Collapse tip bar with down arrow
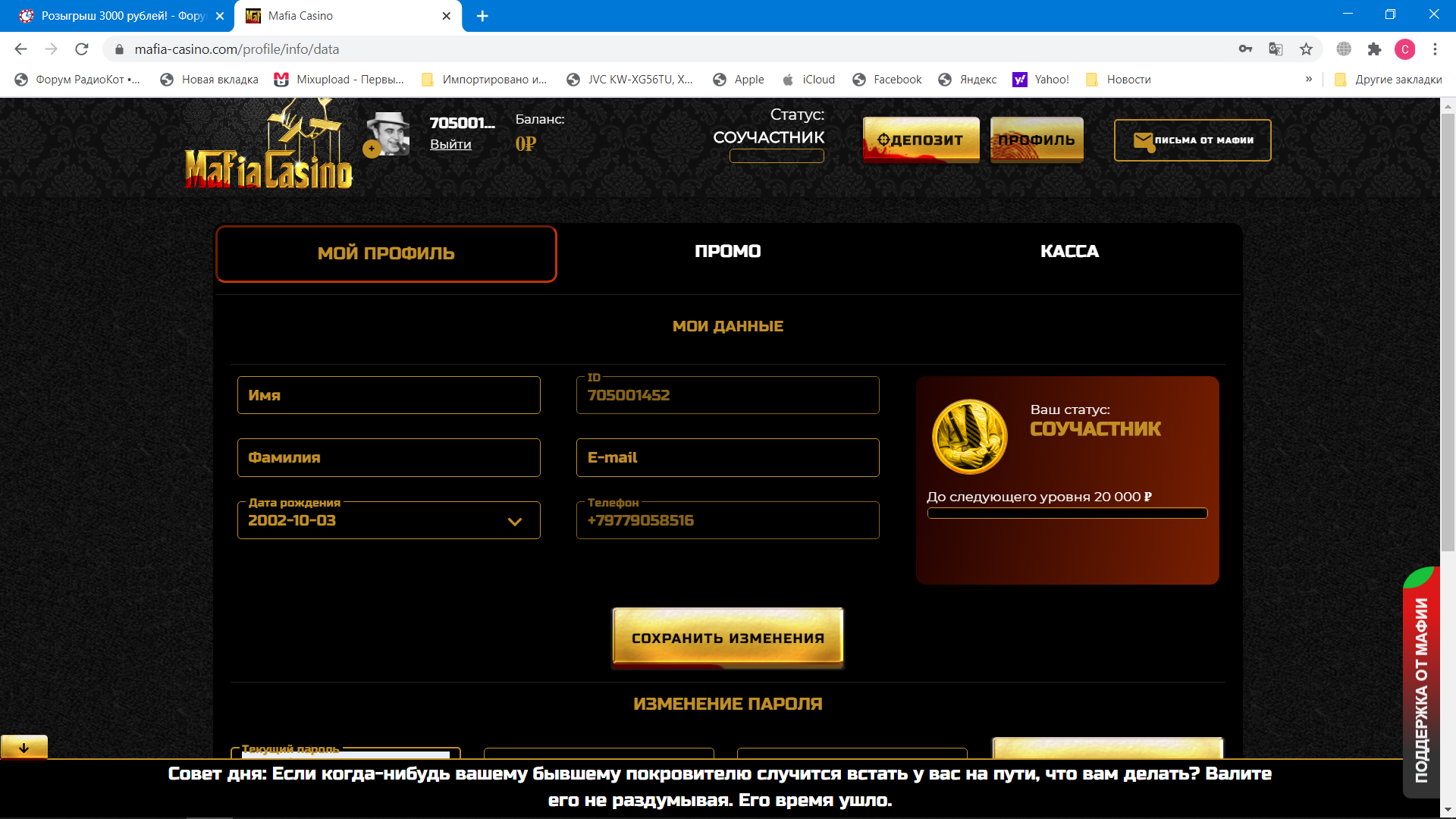The image size is (1456, 819). [x=24, y=747]
